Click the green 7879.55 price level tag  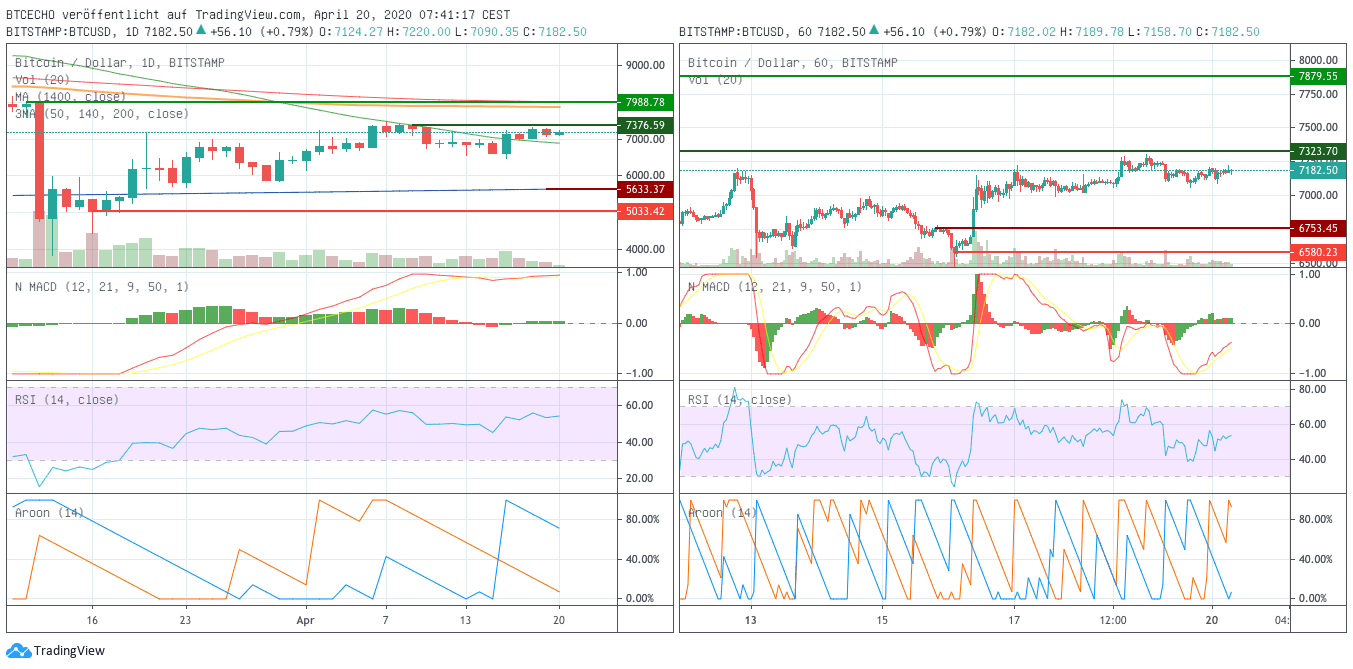tap(1319, 76)
